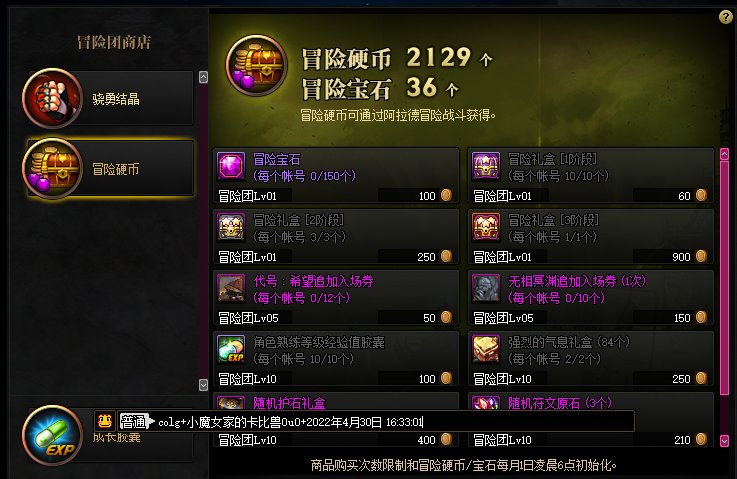The height and width of the screenshot is (479, 737).
Task: Select the 冒险宝石 gem item icon
Action: tap(231, 166)
